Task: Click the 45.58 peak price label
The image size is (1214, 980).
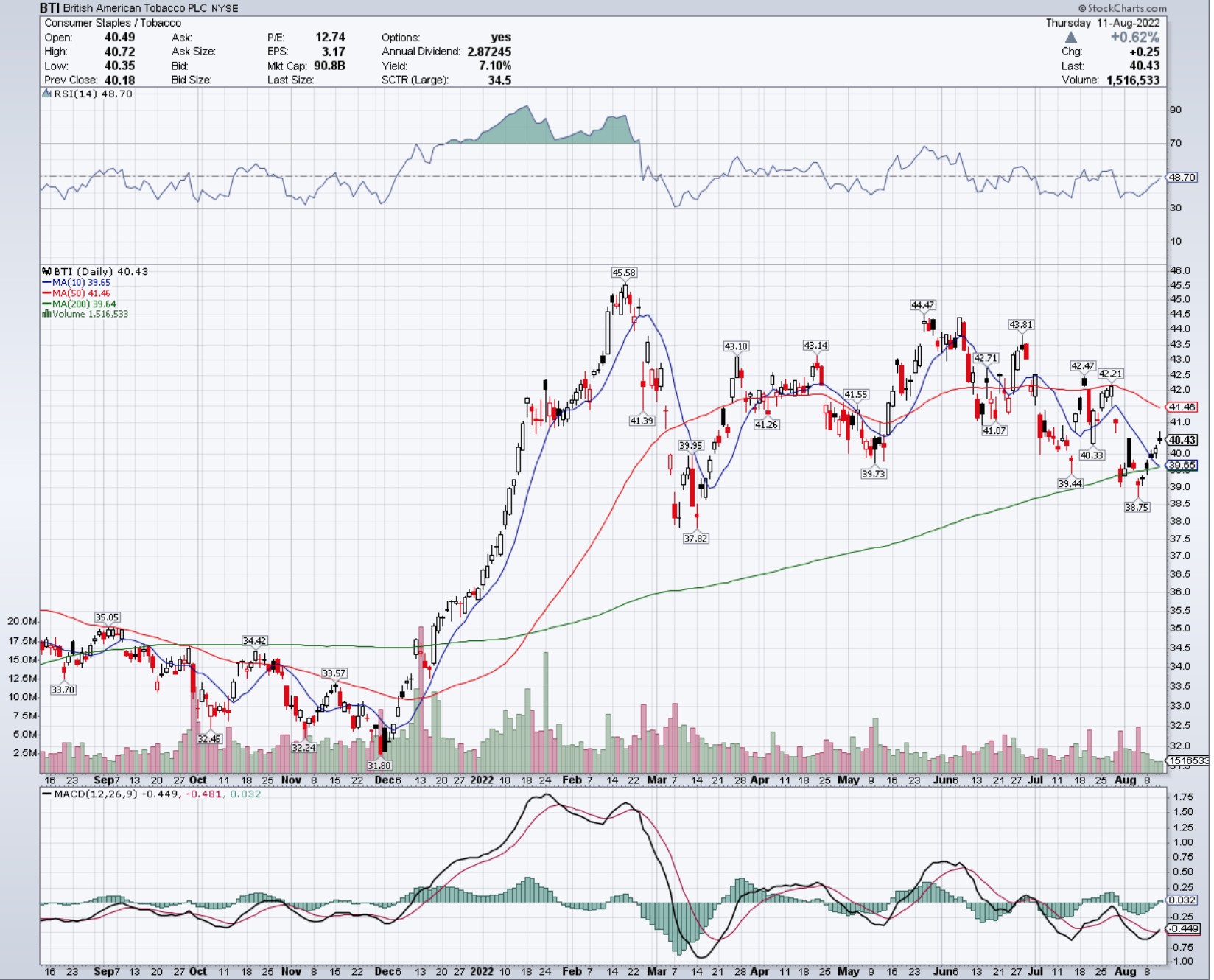Action: [624, 273]
